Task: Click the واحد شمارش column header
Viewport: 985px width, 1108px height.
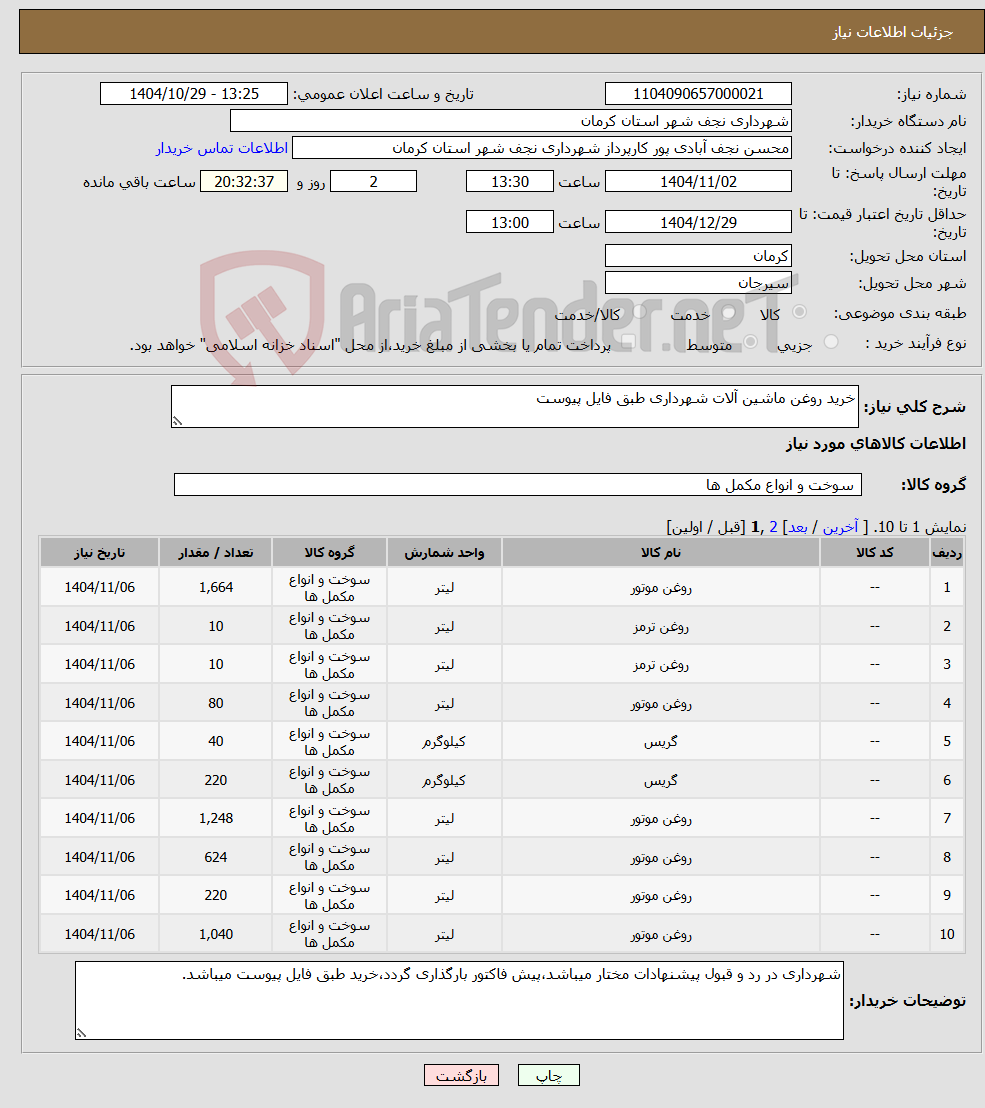Action: pos(444,553)
